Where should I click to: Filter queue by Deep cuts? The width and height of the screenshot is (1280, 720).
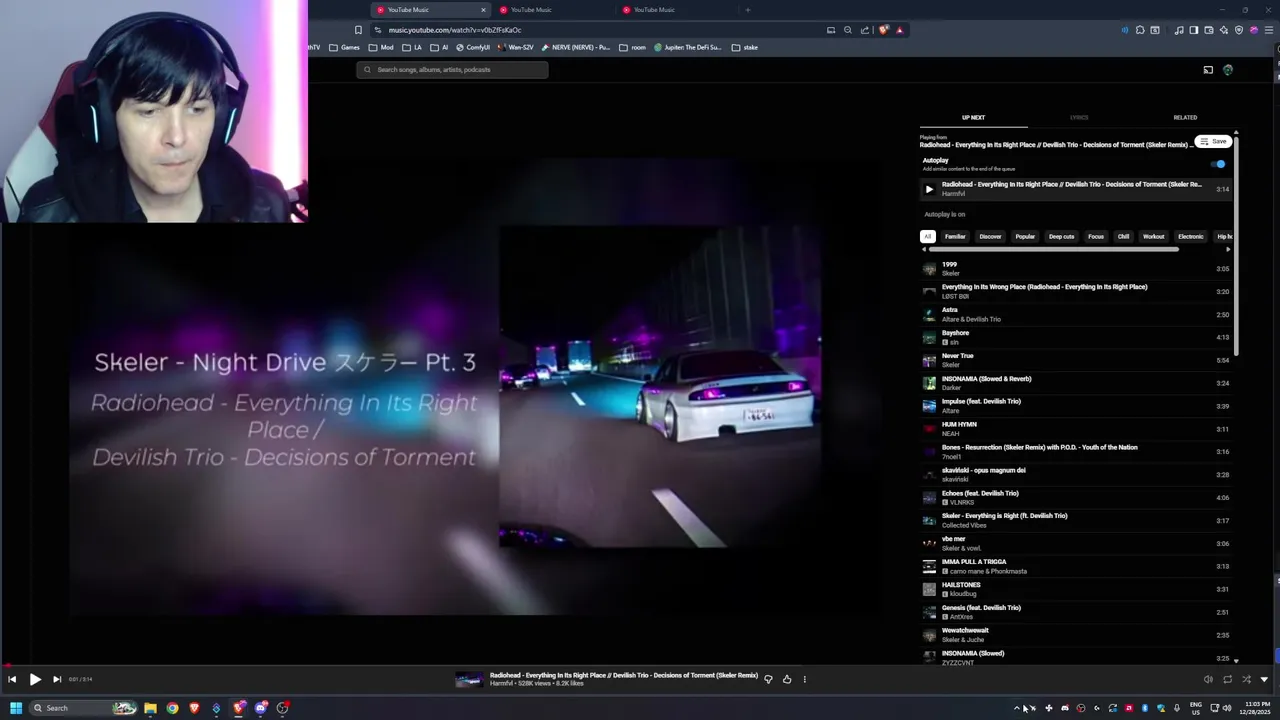coord(1062,237)
